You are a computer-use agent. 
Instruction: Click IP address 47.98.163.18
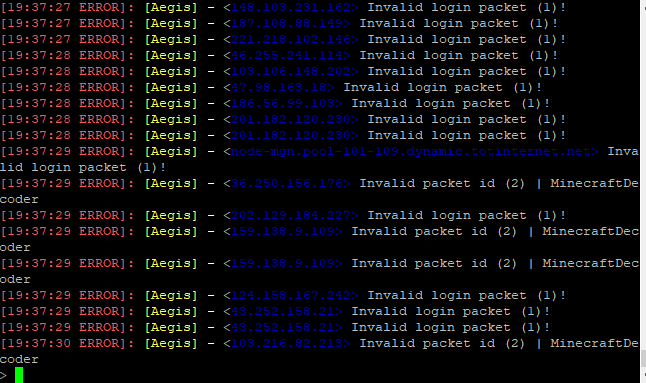(279, 87)
